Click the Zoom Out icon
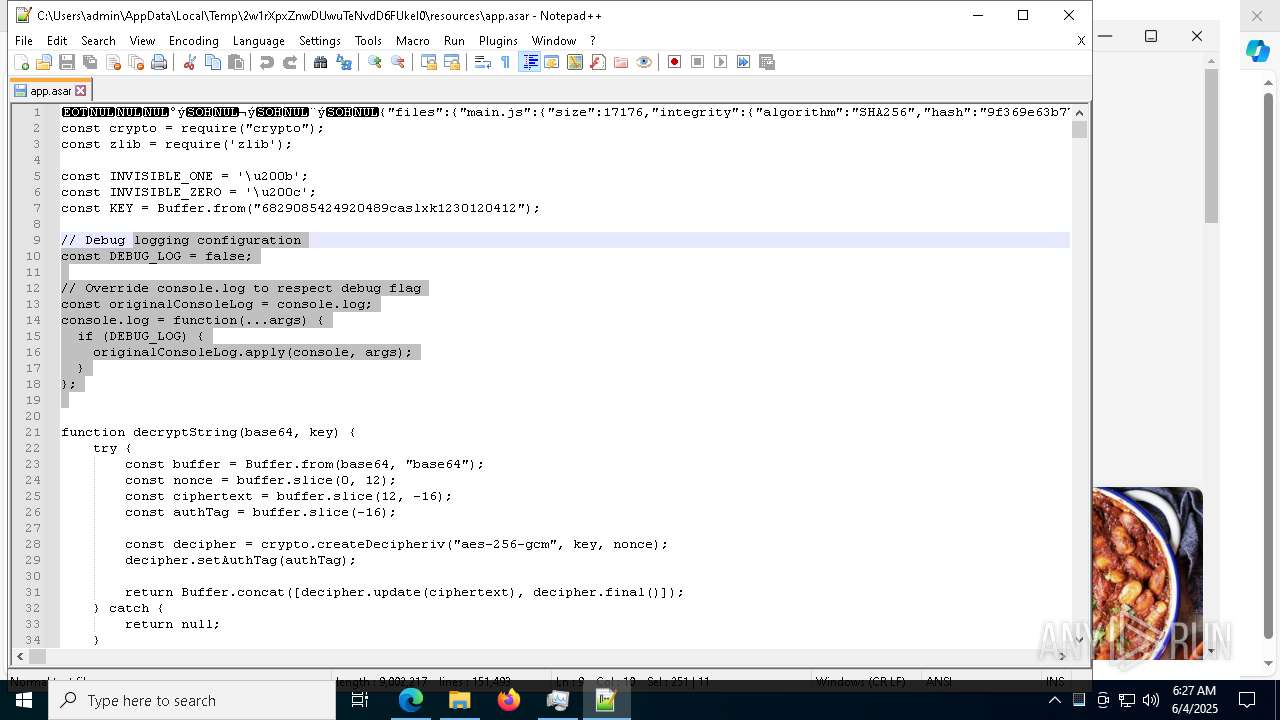1280x720 pixels. 398,62
